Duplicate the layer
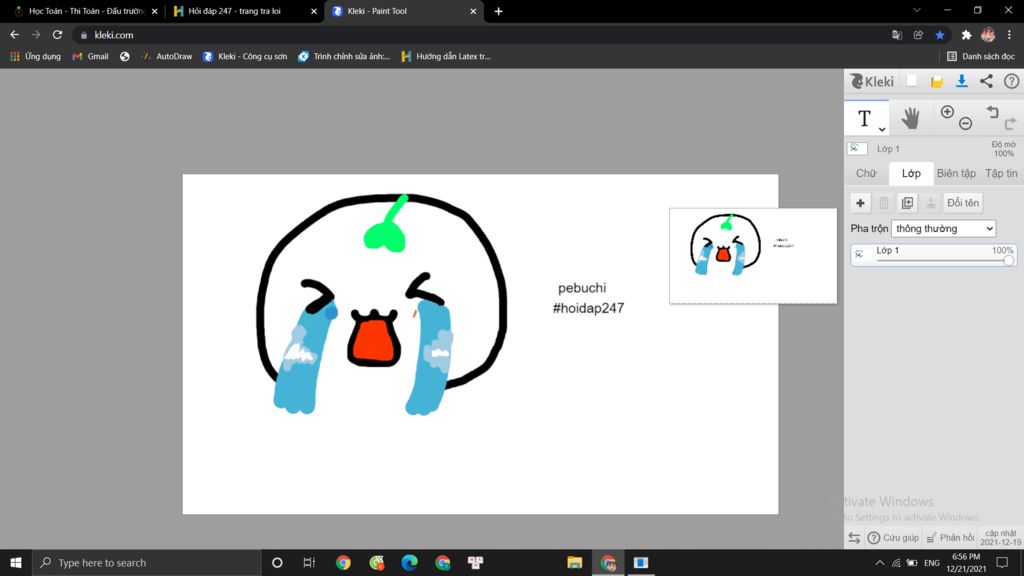The image size is (1024, 576). pyautogui.click(x=907, y=203)
